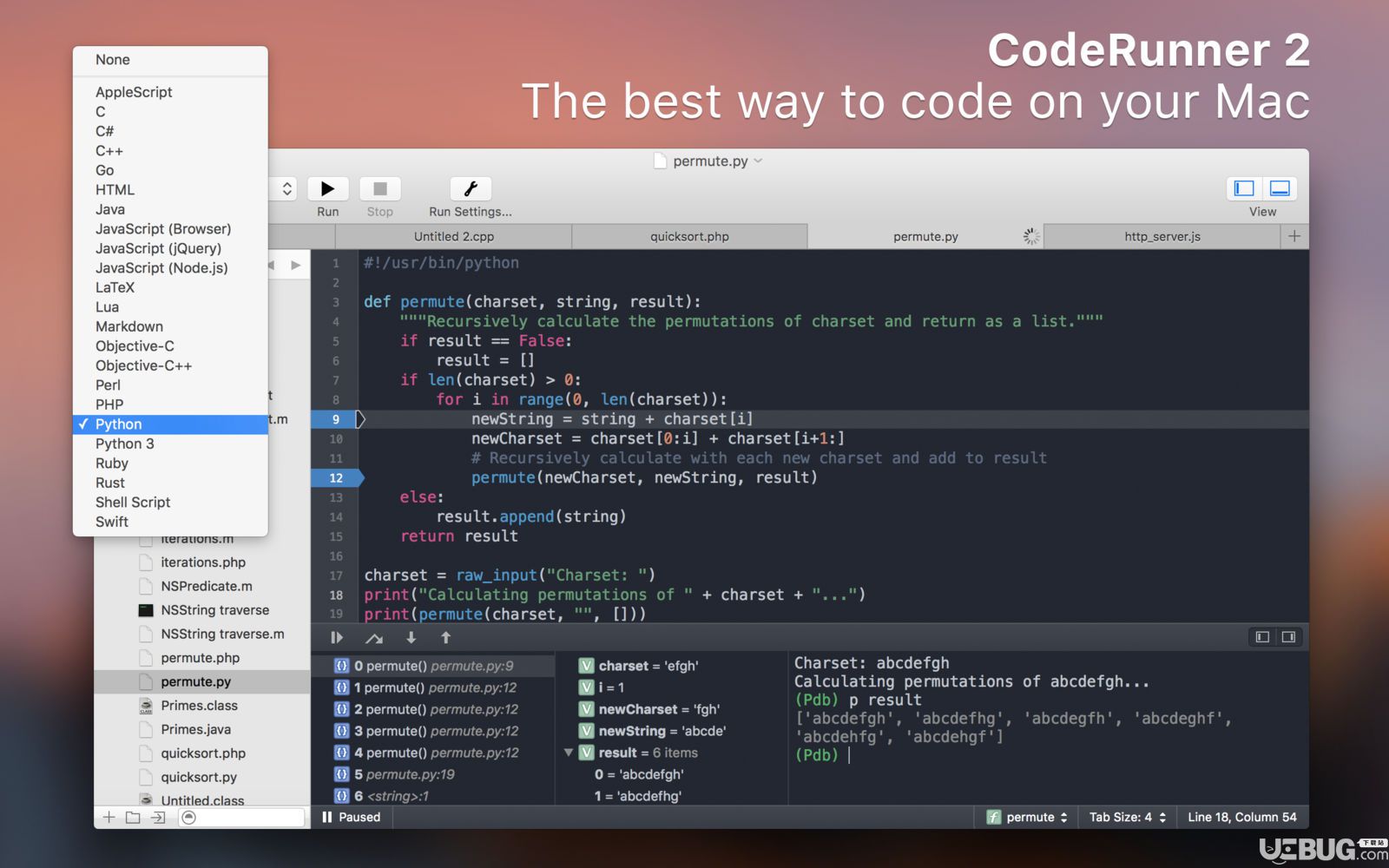The image size is (1389, 868).
Task: Click the newString variable V icon
Action: coord(587,731)
